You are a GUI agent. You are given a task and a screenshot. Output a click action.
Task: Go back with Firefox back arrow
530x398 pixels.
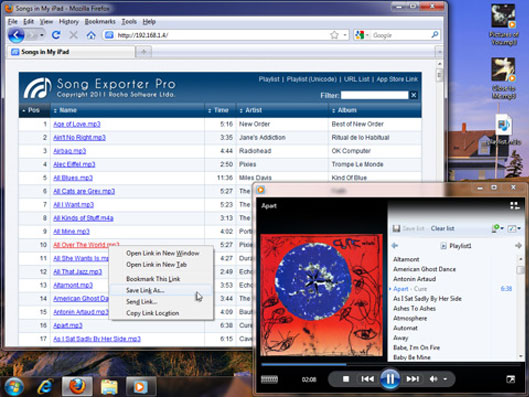click(16, 35)
